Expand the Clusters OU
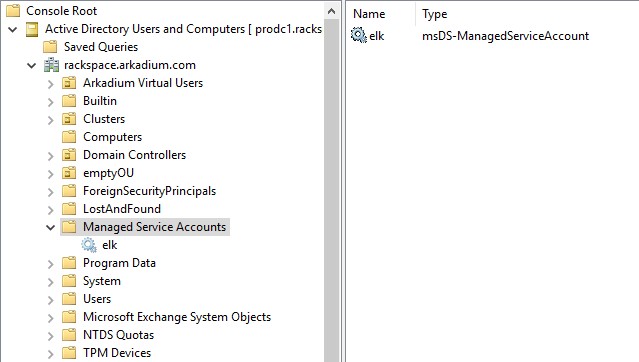This screenshot has width=639, height=362. point(51,120)
